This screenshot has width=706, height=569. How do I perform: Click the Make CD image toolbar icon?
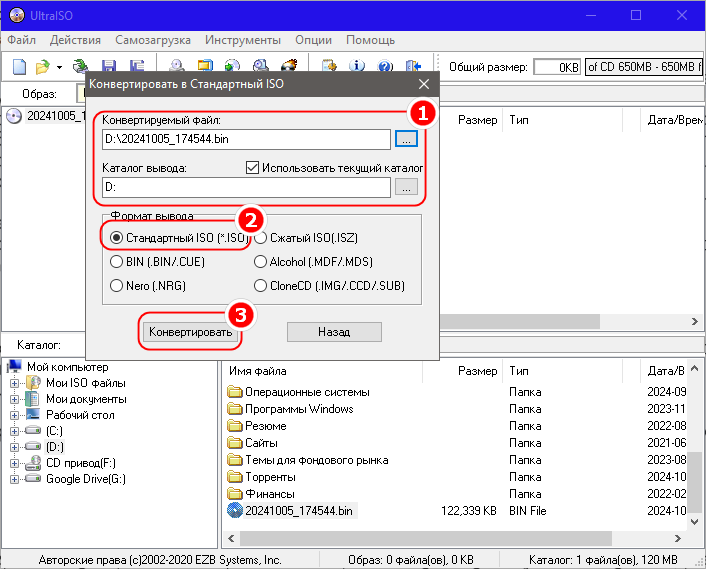coord(177,66)
